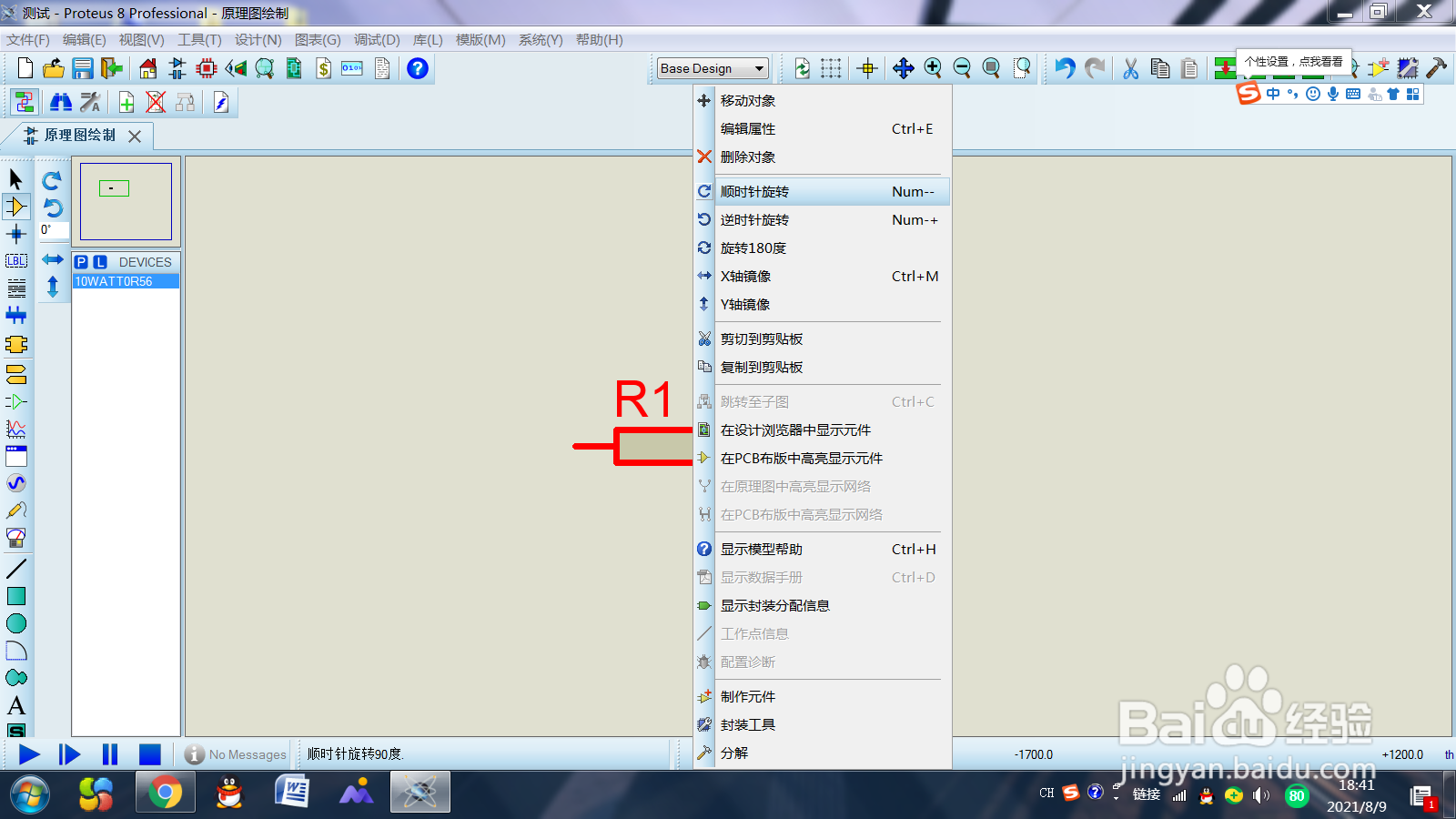Choose 制作元件 from context menu
Image resolution: width=1456 pixels, height=819 pixels.
pyautogui.click(x=823, y=697)
